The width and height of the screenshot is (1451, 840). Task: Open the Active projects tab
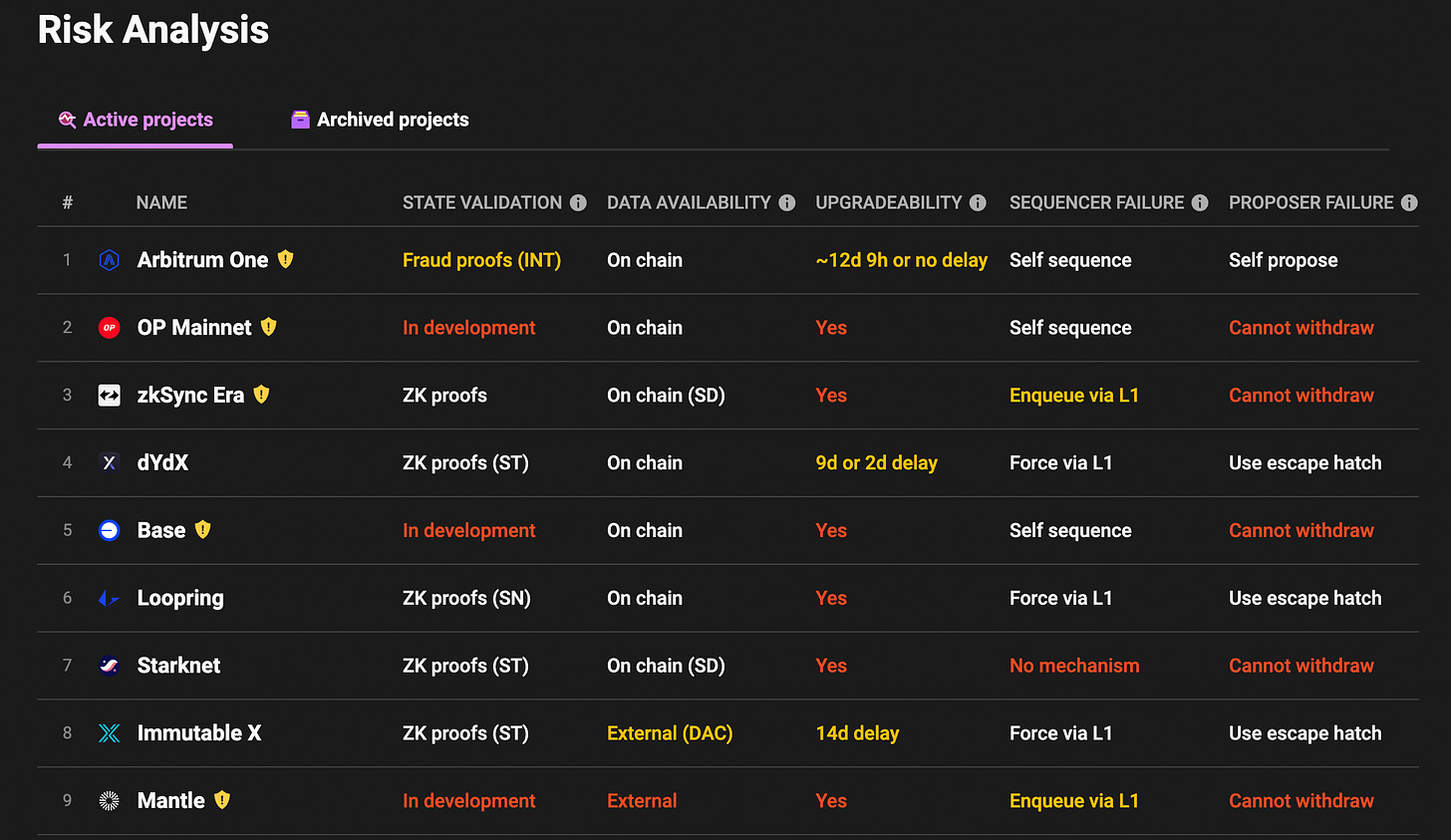pos(136,120)
